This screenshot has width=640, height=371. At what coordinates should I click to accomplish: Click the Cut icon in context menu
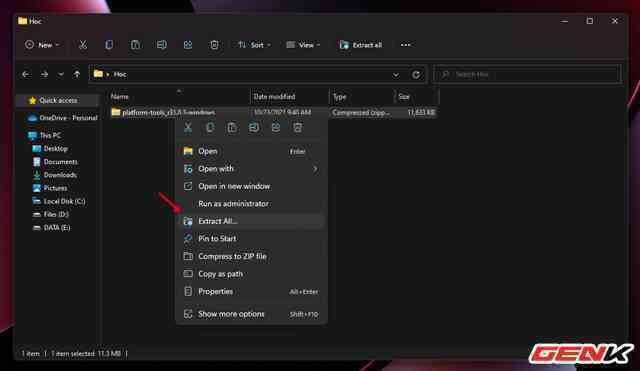188,128
